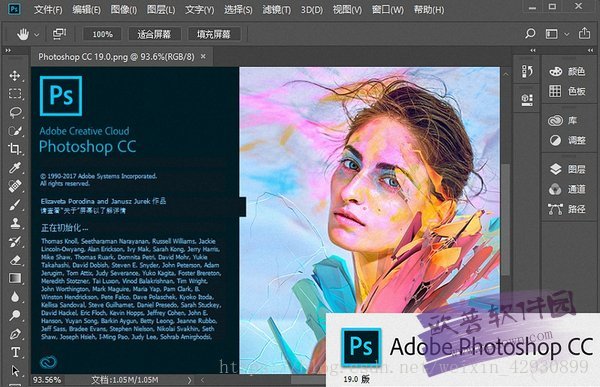Click the workspace layout icon
This screenshot has height=387, width=600.
coord(551,34)
